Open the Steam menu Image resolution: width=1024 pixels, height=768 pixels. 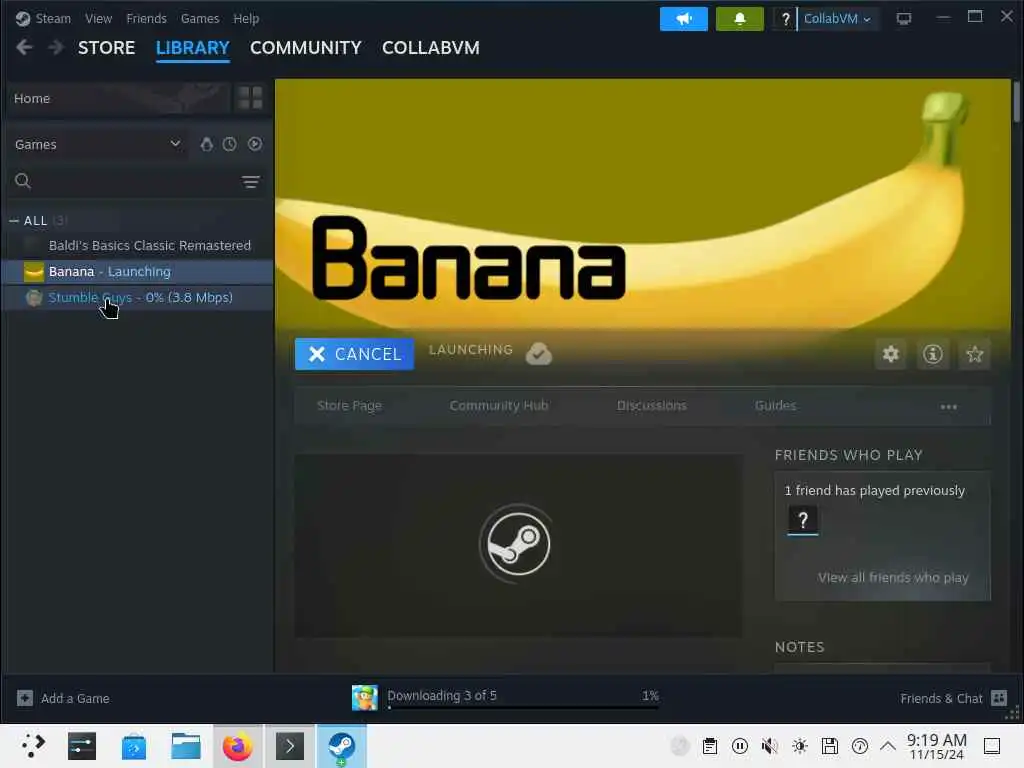(53, 18)
